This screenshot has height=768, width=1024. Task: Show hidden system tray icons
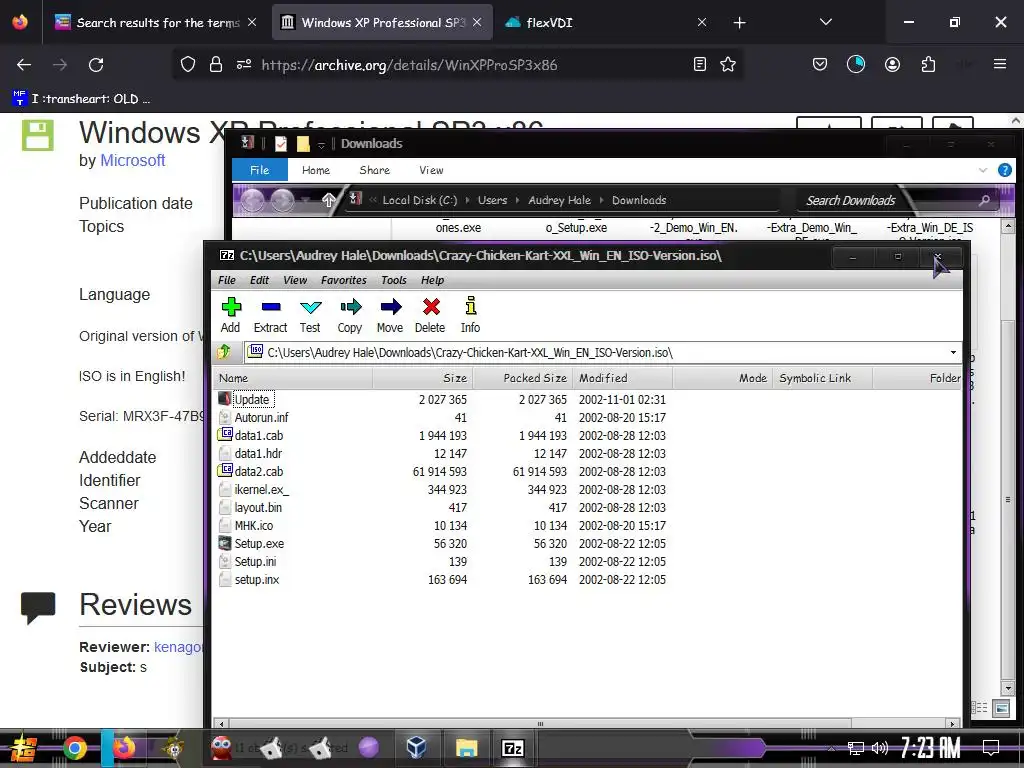coord(831,748)
